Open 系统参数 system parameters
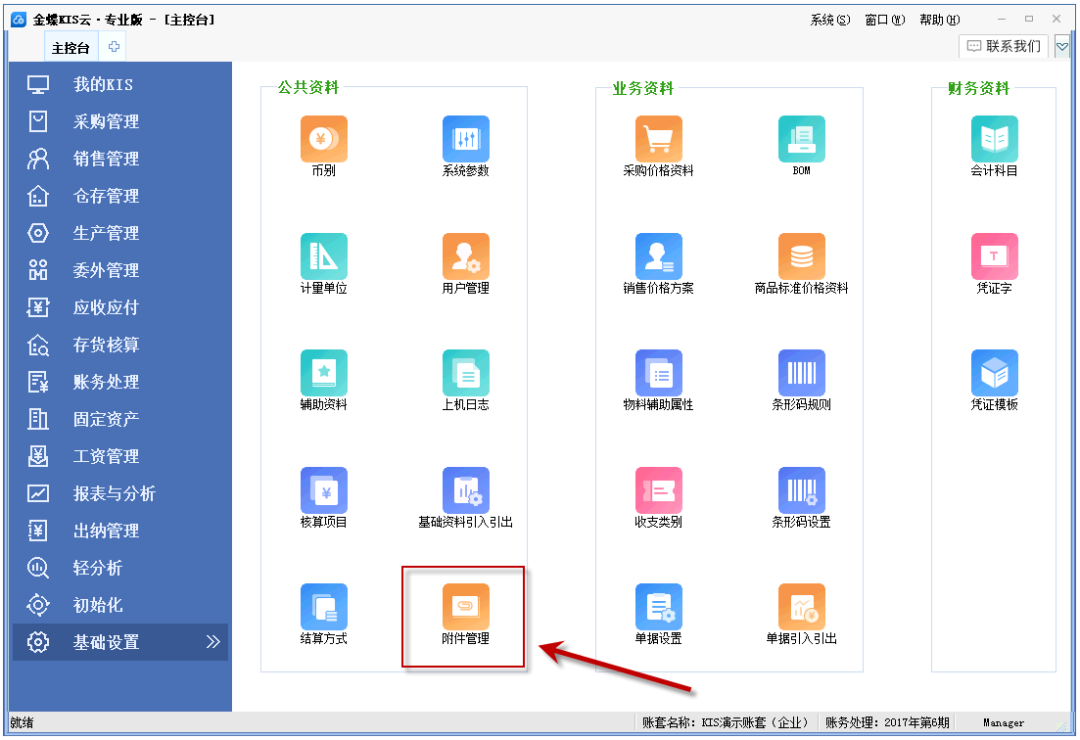 coord(466,140)
